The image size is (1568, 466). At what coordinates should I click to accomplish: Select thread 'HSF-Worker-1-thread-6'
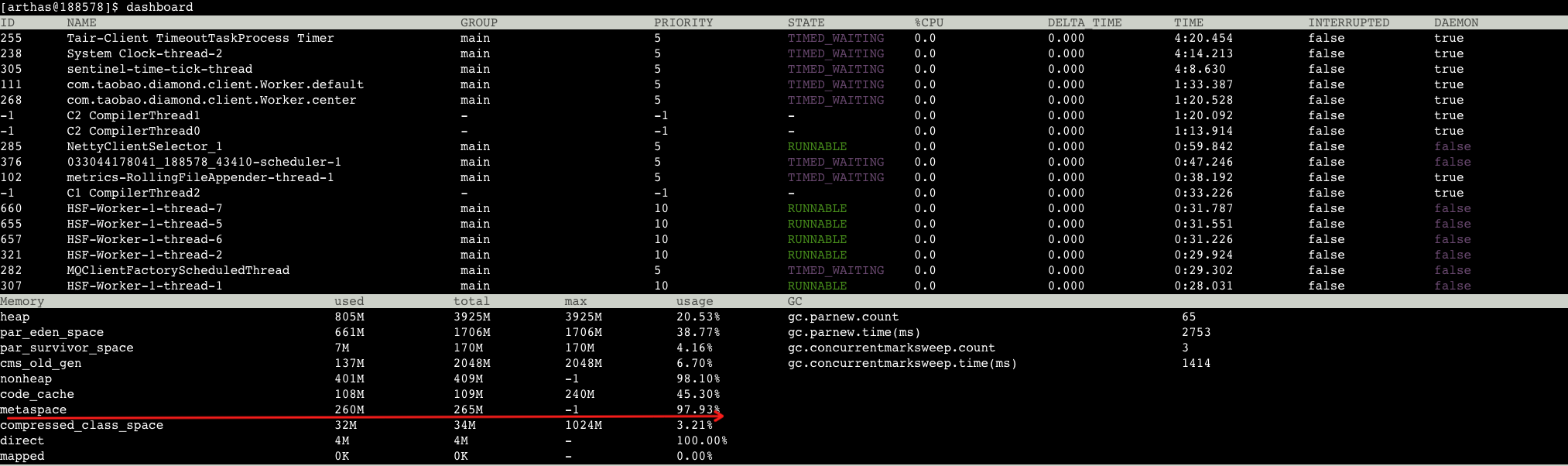coord(145,239)
